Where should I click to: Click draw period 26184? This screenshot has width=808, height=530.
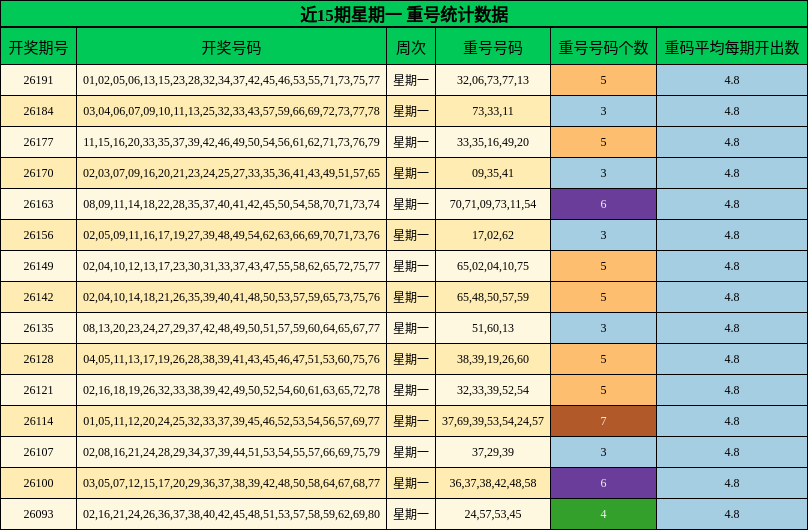coord(39,111)
